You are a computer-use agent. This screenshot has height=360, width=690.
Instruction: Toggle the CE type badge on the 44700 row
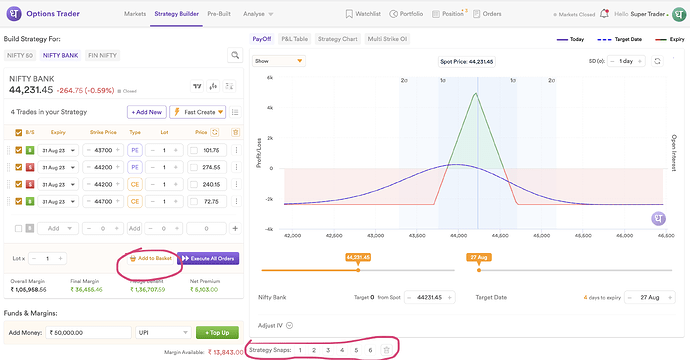point(135,201)
